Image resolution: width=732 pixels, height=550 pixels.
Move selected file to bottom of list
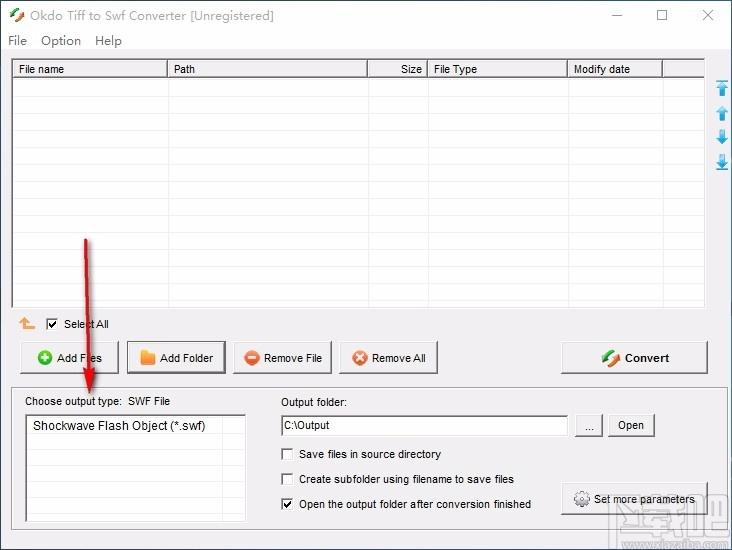[x=722, y=162]
